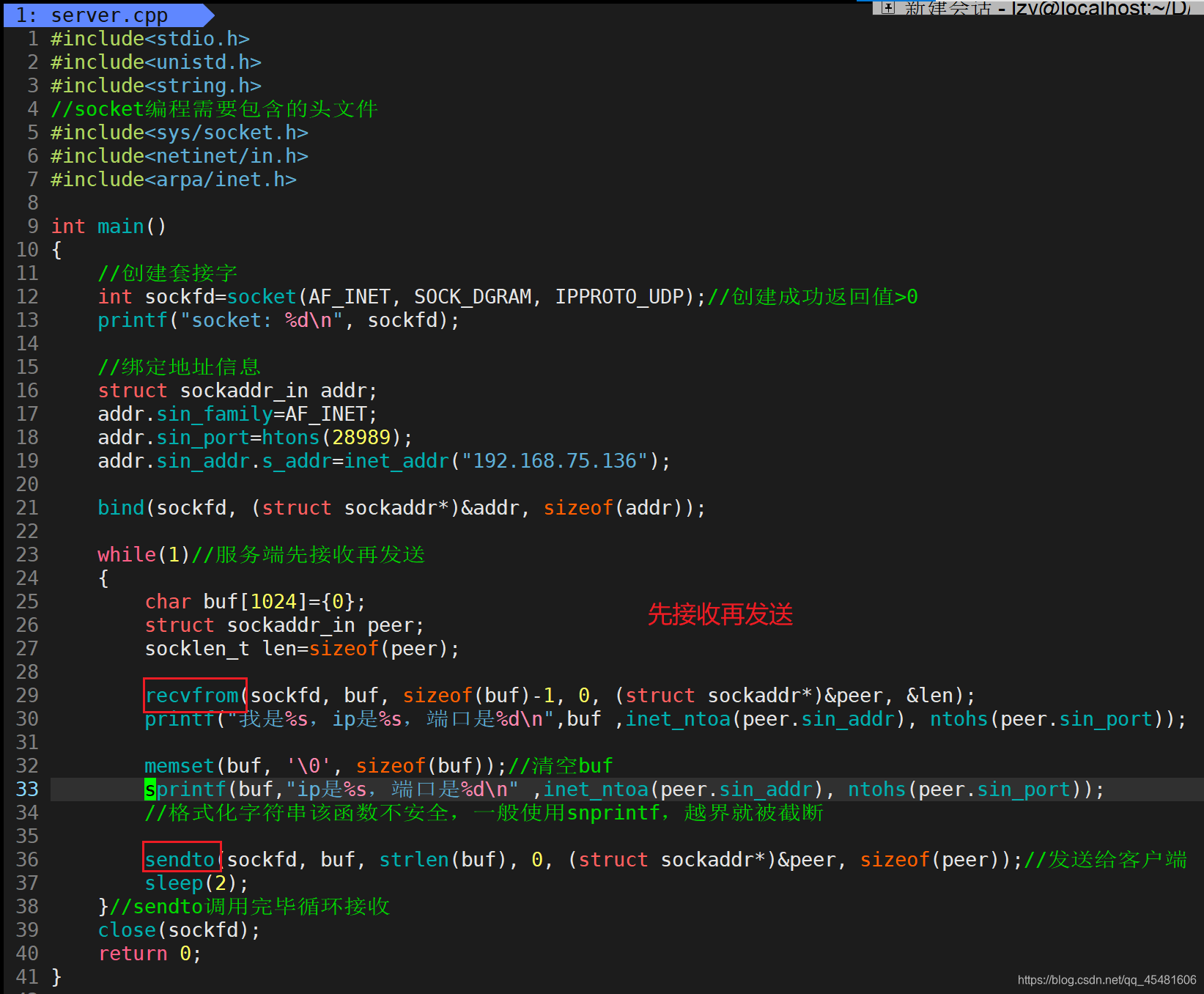Viewport: 1204px width, 994px height.
Task: Click line number 41 in the gutter
Action: click(x=27, y=977)
